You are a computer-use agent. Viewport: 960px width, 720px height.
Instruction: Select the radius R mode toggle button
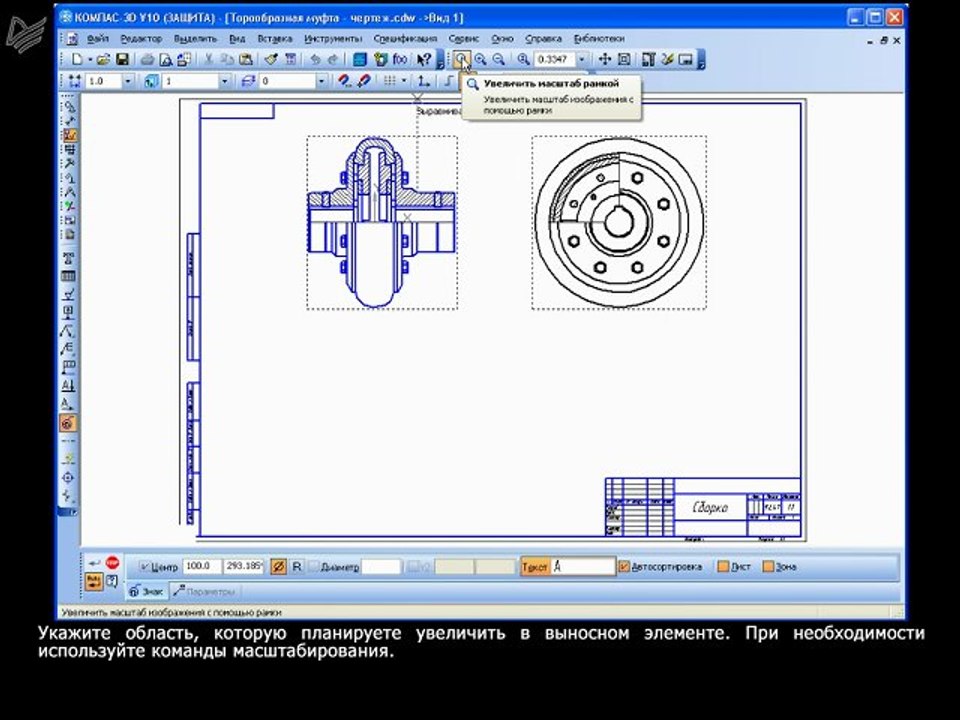tap(297, 567)
